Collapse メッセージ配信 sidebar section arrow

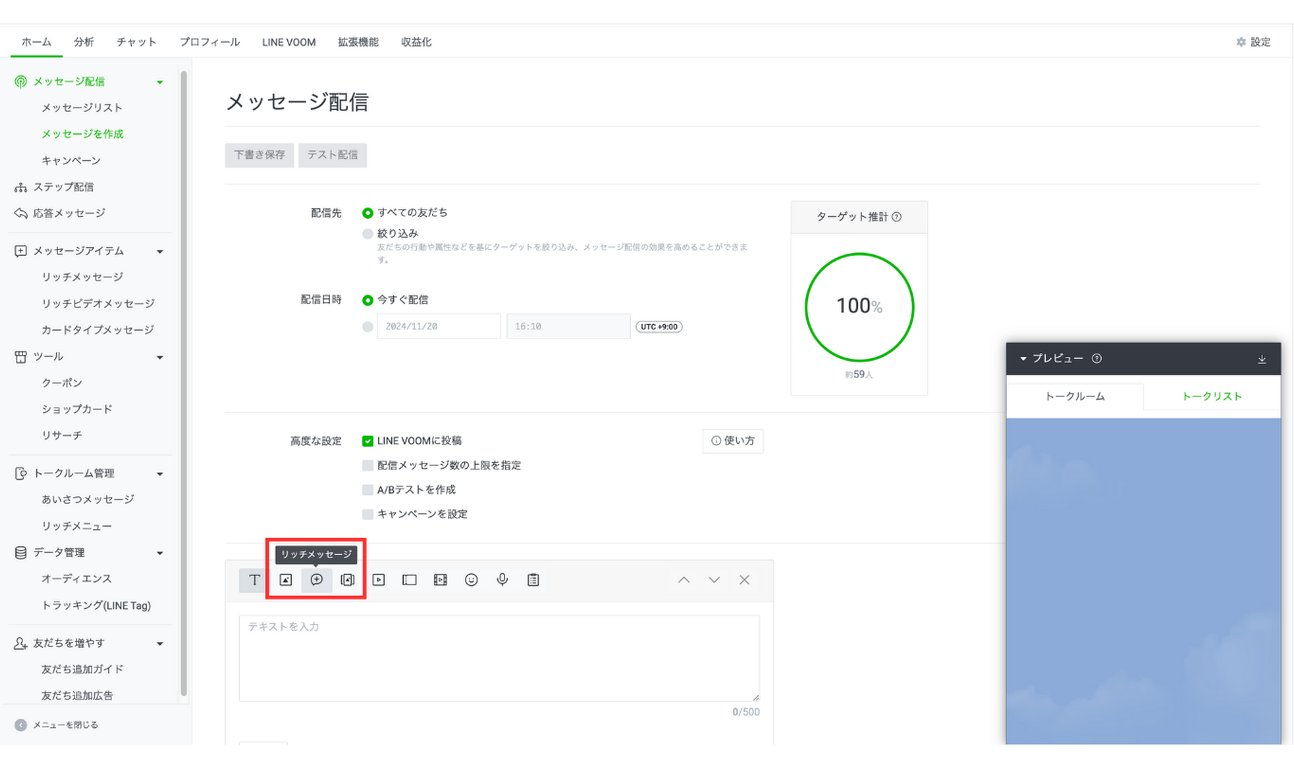[160, 82]
